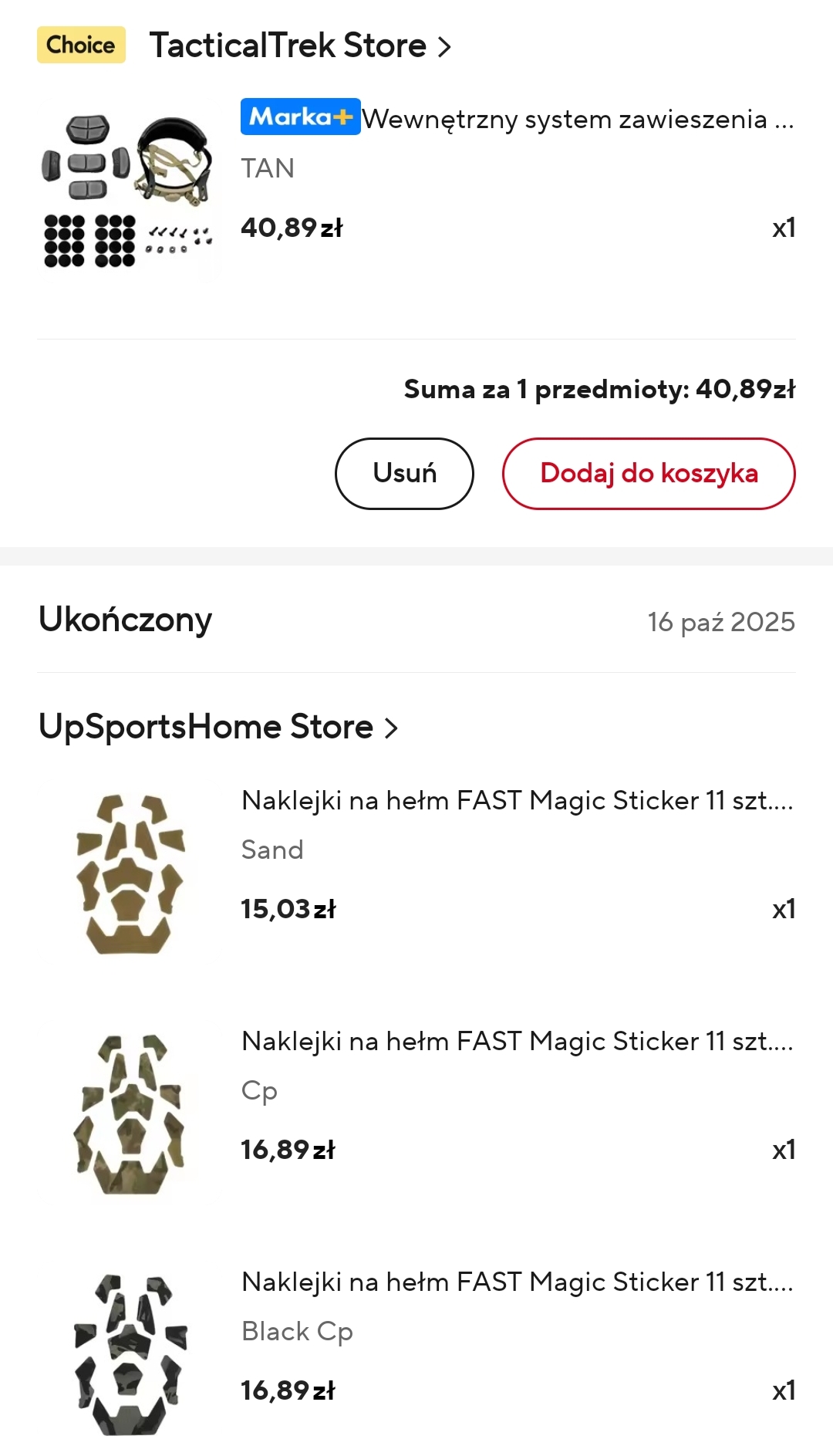
Task: Open Cp camouflage sticker thumbnail
Action: point(130,1114)
